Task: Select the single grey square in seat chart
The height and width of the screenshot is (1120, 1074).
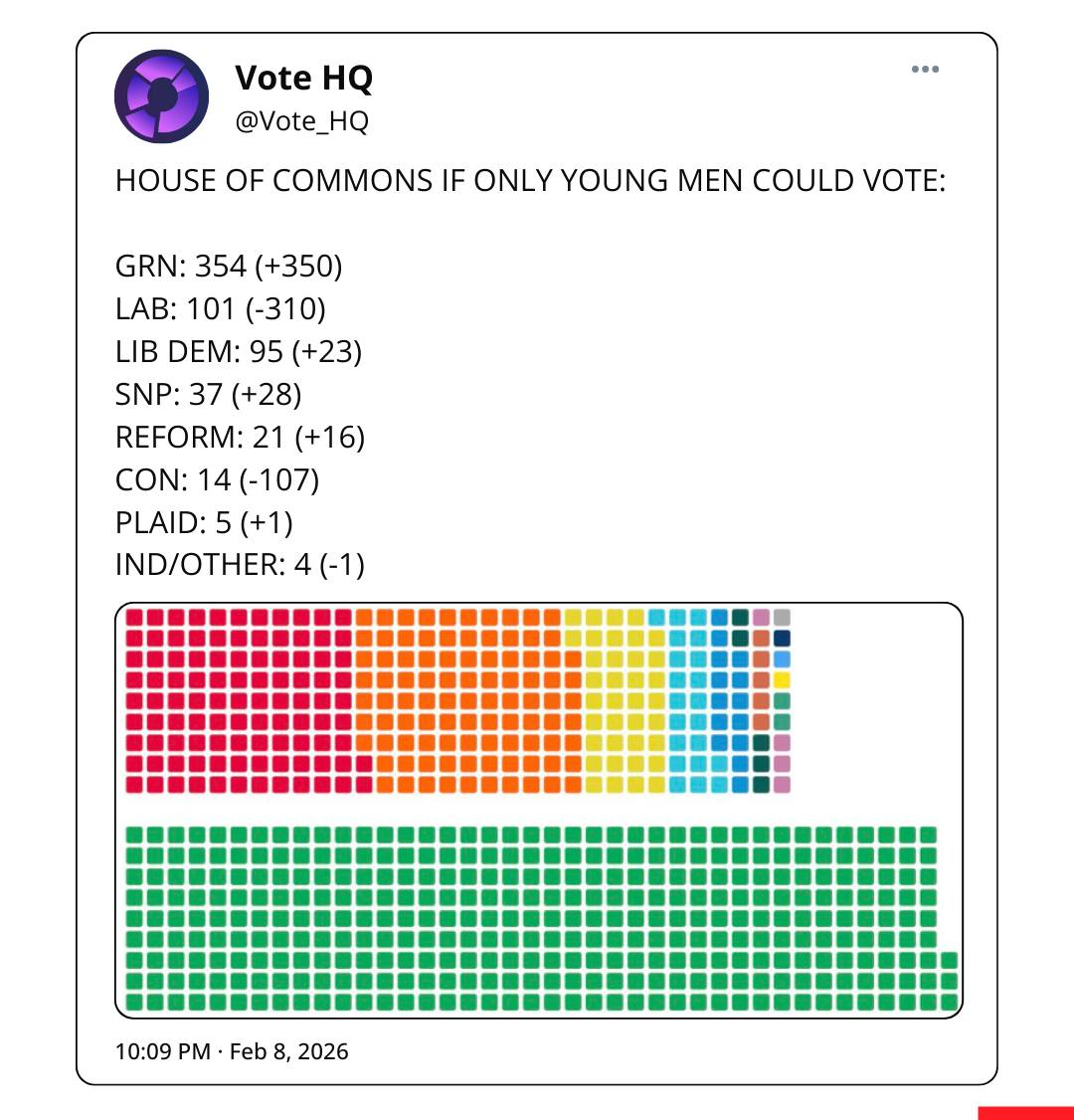Action: [782, 618]
